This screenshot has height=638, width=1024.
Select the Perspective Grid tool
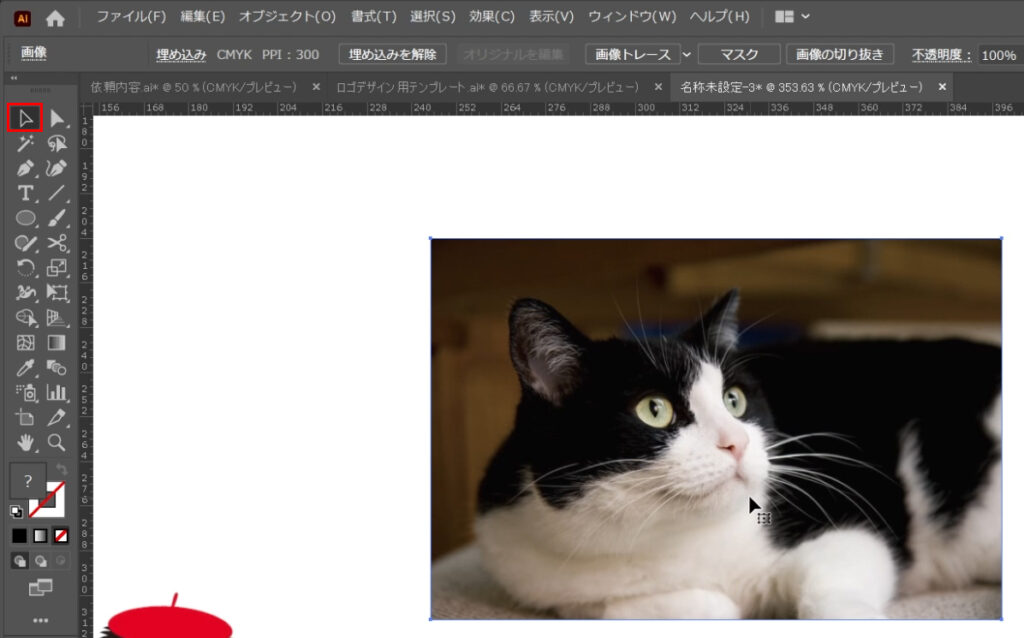click(57, 317)
